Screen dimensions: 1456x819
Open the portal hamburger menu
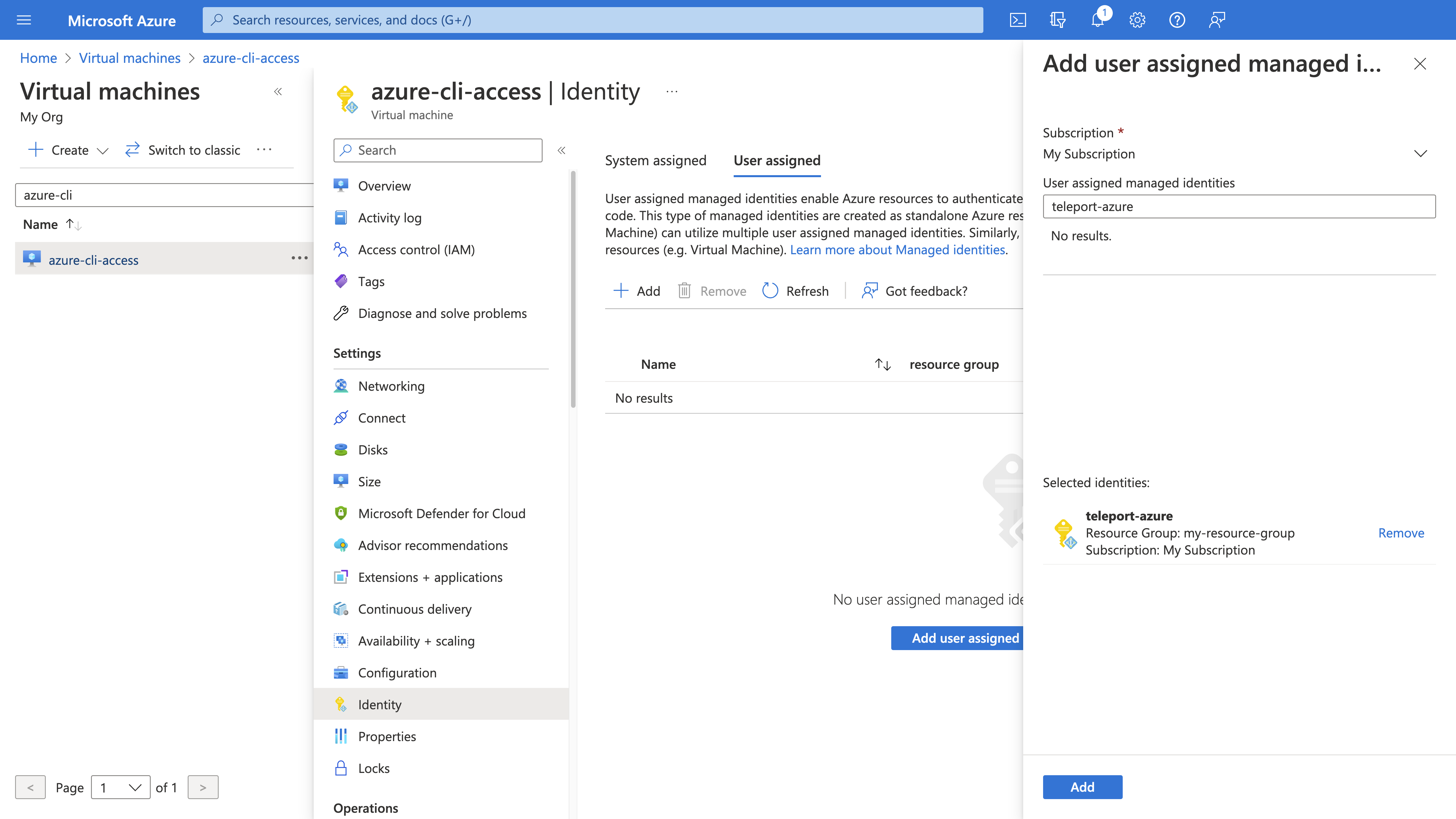(x=24, y=20)
